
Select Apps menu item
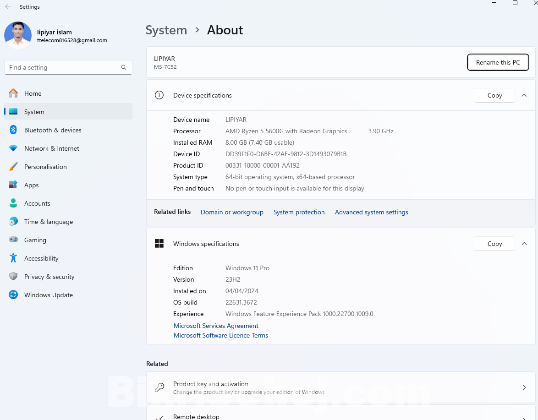(x=68, y=185)
